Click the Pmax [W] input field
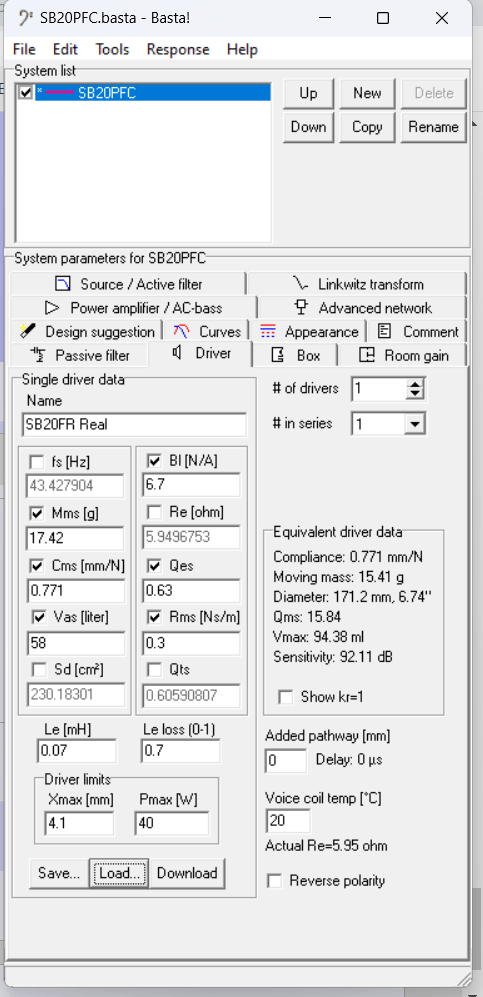 pyautogui.click(x=172, y=823)
